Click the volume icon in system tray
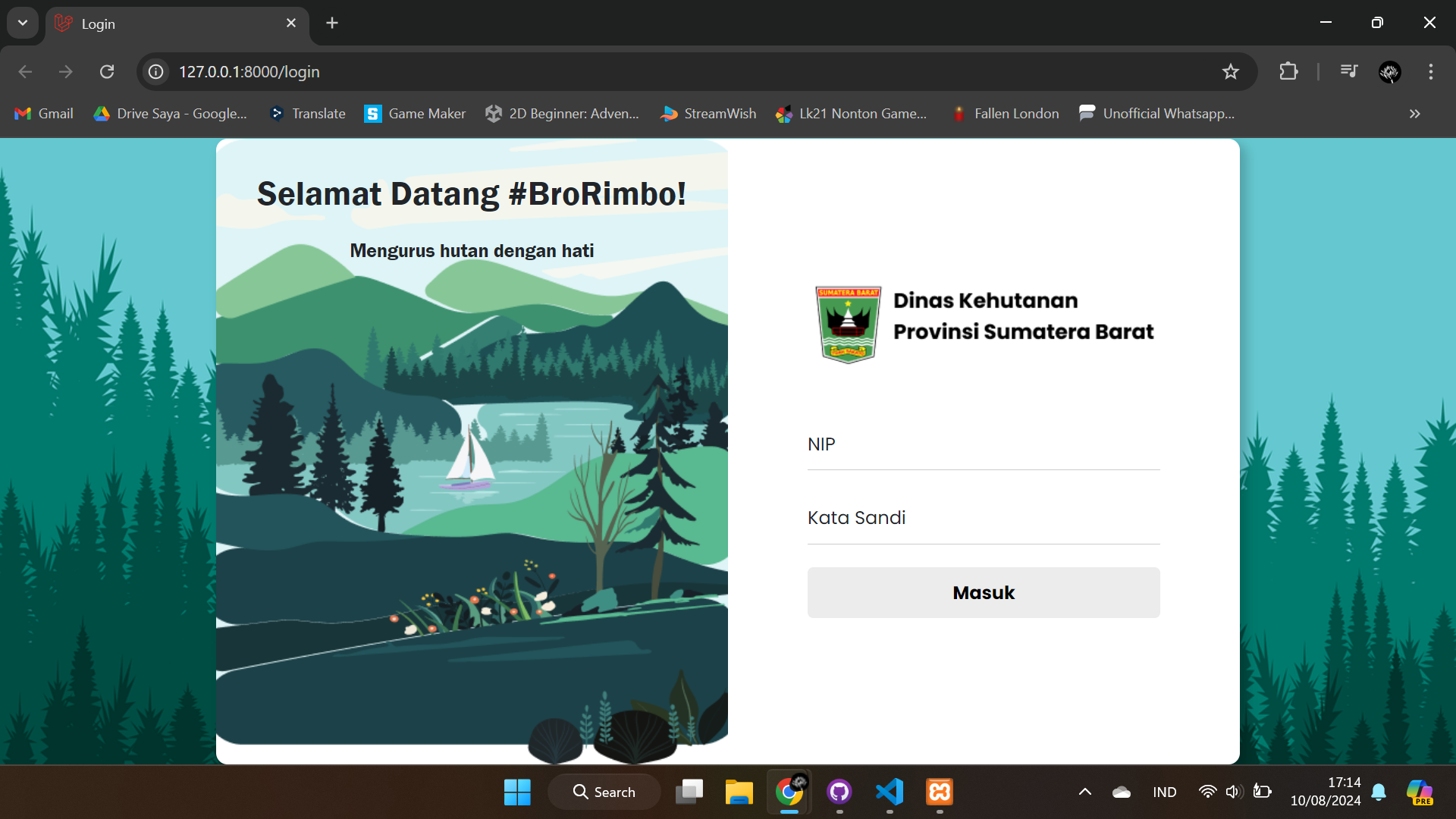 (x=1233, y=791)
